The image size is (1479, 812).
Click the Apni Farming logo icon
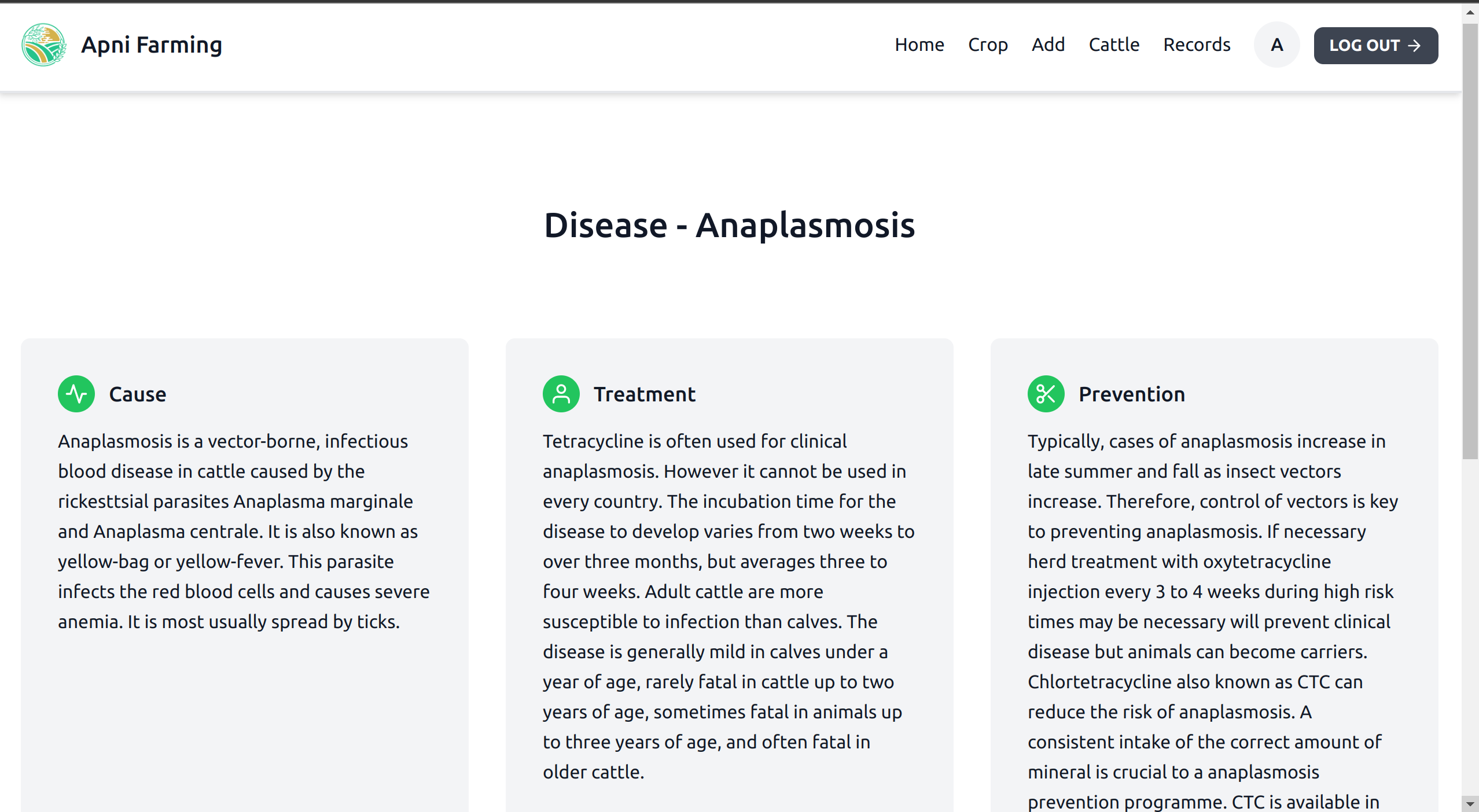click(43, 45)
